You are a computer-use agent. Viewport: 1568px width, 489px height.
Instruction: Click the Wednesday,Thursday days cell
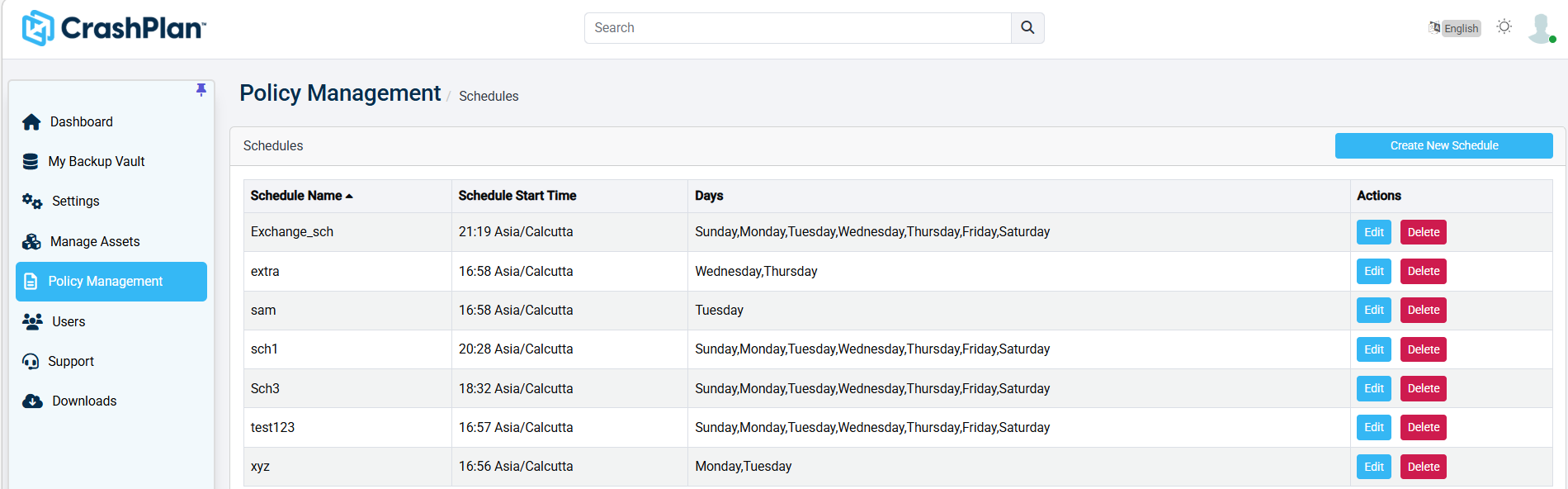pos(1018,271)
